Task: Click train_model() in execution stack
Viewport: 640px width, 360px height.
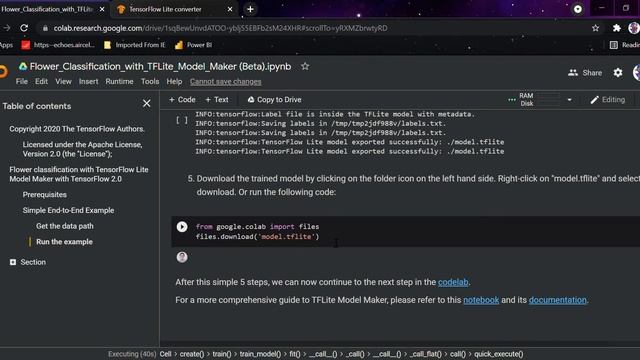Action: coord(260,354)
